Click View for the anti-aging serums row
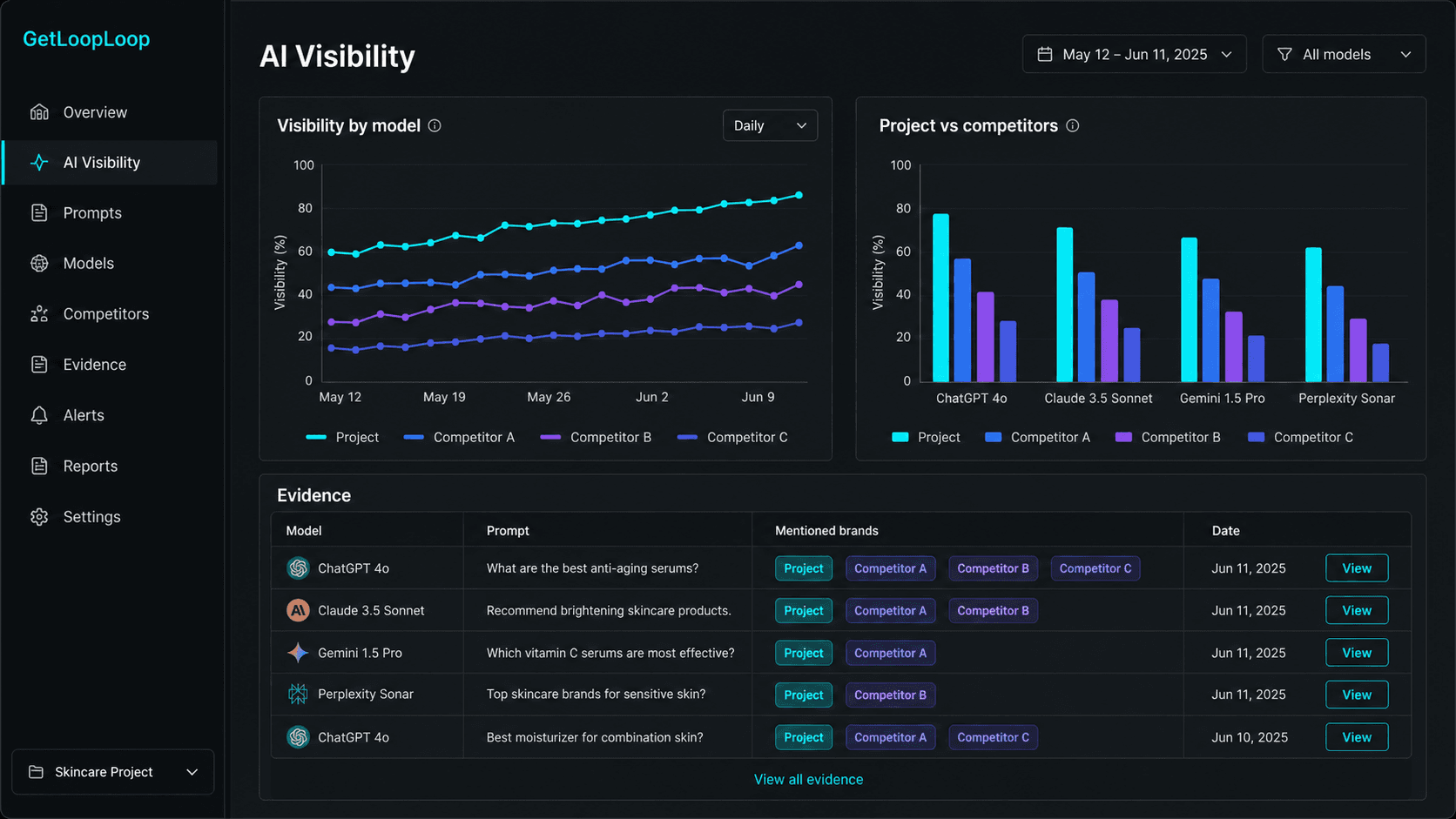This screenshot has width=1456, height=819. [x=1357, y=568]
